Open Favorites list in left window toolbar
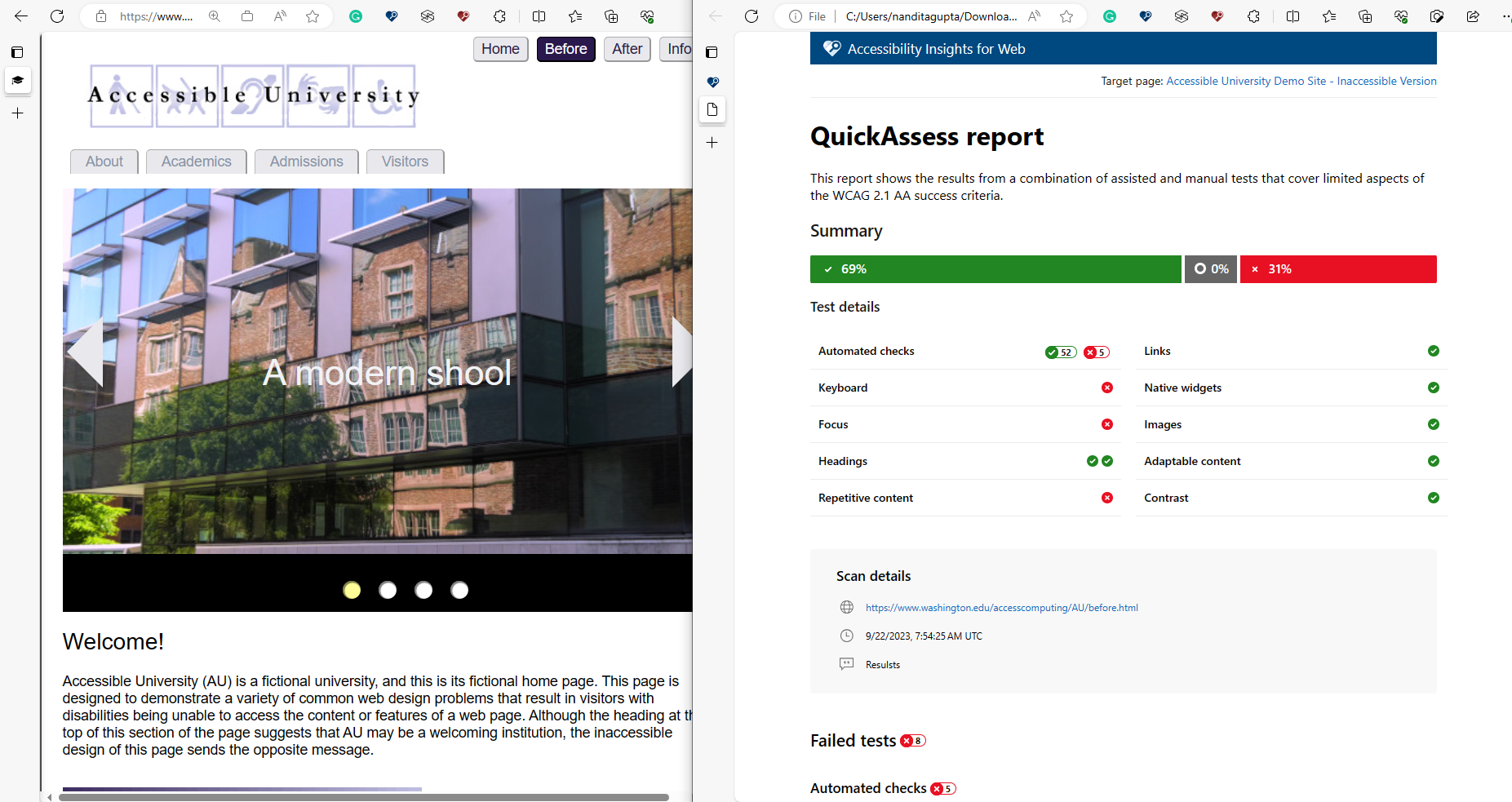 coord(575,16)
